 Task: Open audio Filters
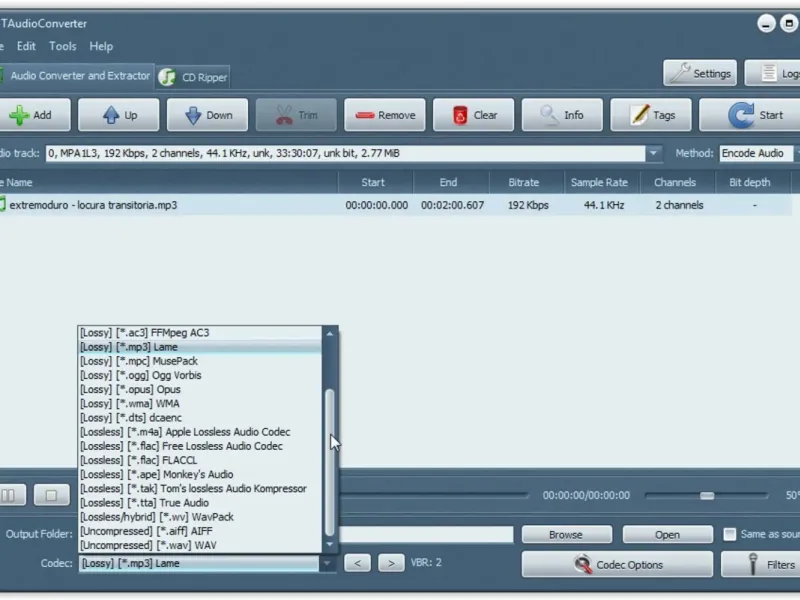click(x=761, y=564)
